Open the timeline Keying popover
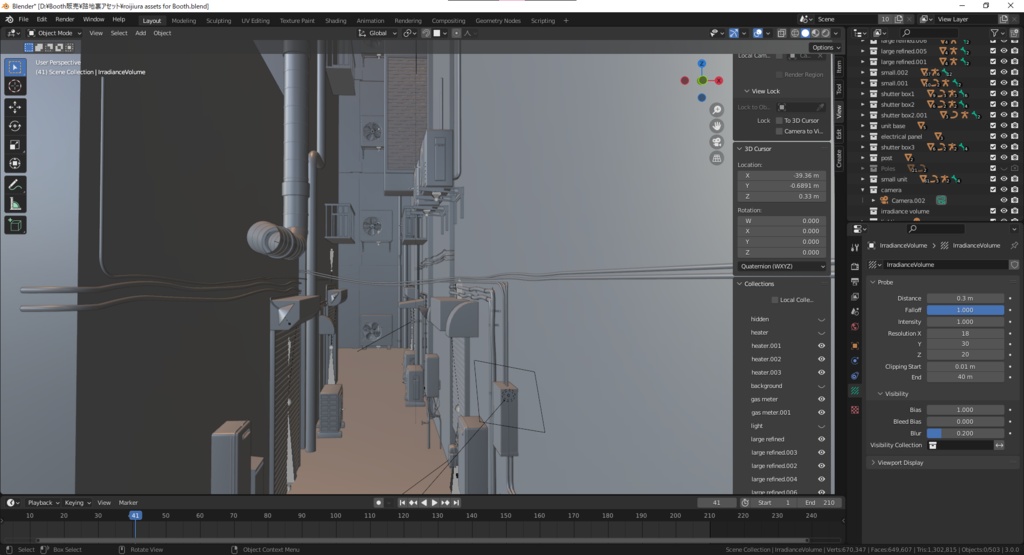Viewport: 1024px width, 555px height. [x=77, y=503]
